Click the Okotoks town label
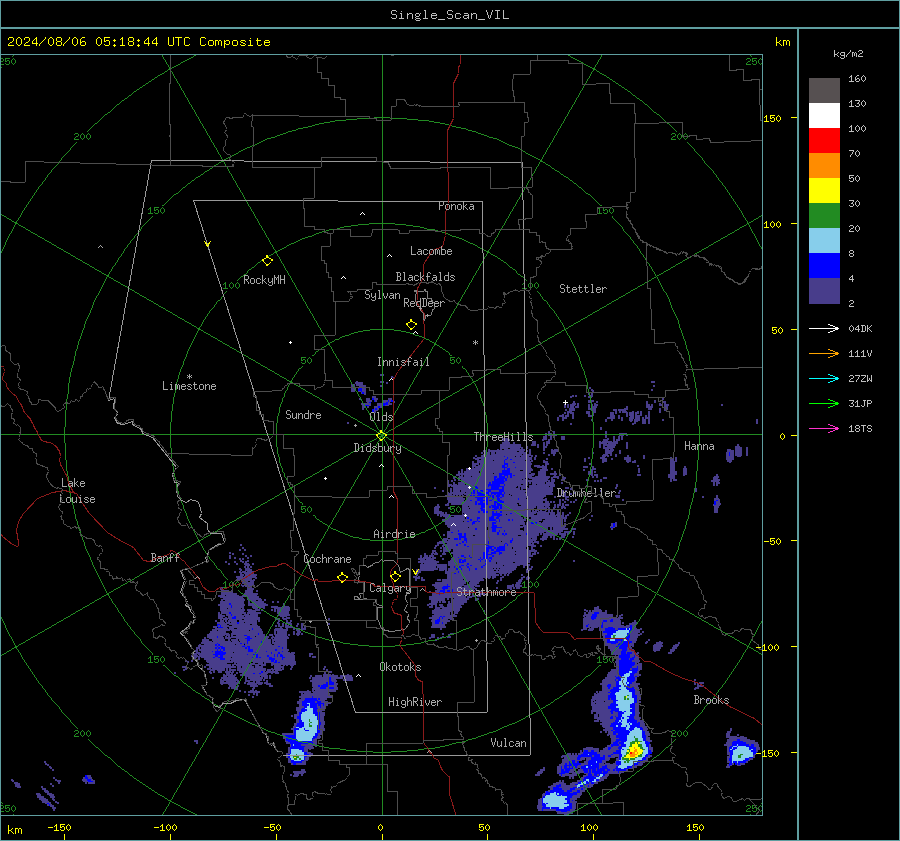This screenshot has height=841, width=900. 400,666
